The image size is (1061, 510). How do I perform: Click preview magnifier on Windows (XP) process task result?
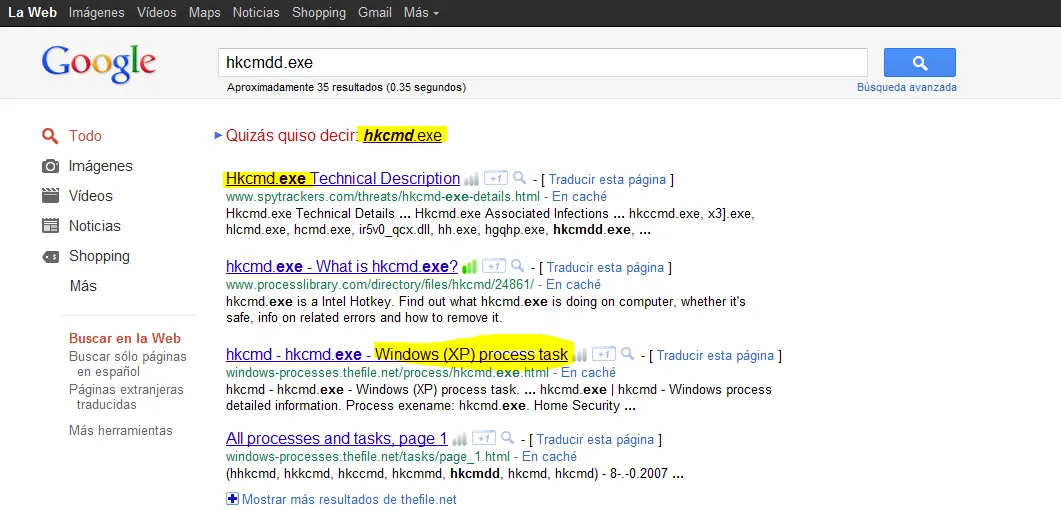(x=627, y=354)
